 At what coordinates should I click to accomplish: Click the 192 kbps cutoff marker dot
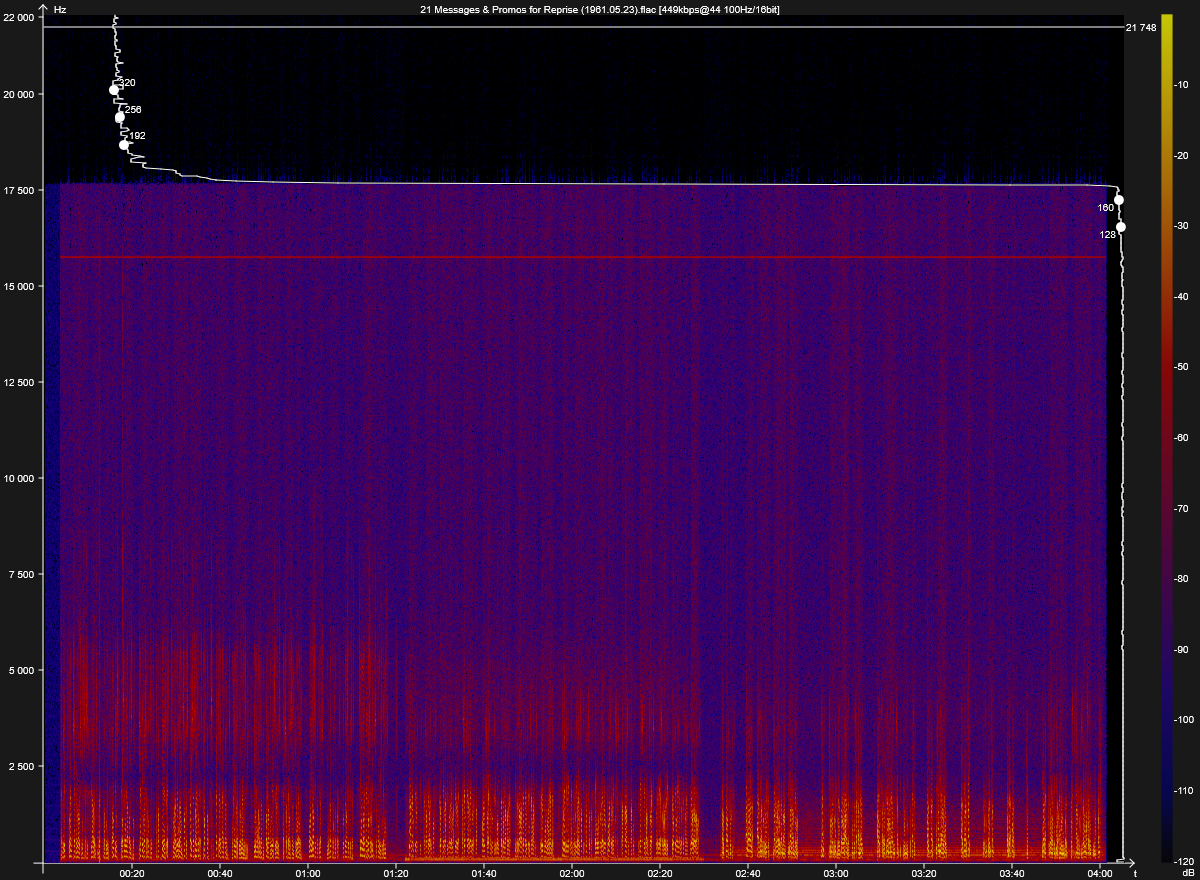124,145
